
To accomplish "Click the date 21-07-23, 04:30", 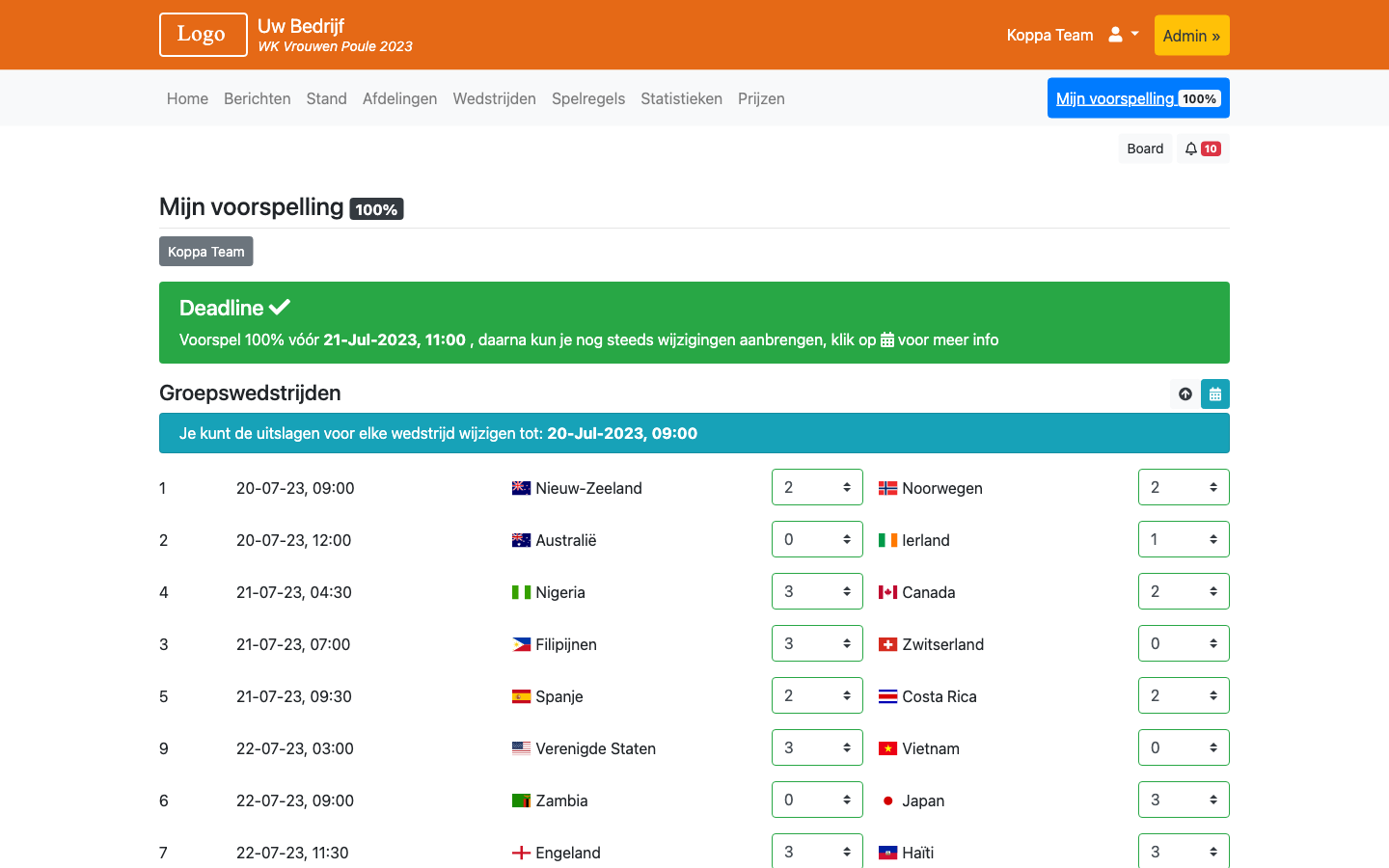I will pos(294,592).
